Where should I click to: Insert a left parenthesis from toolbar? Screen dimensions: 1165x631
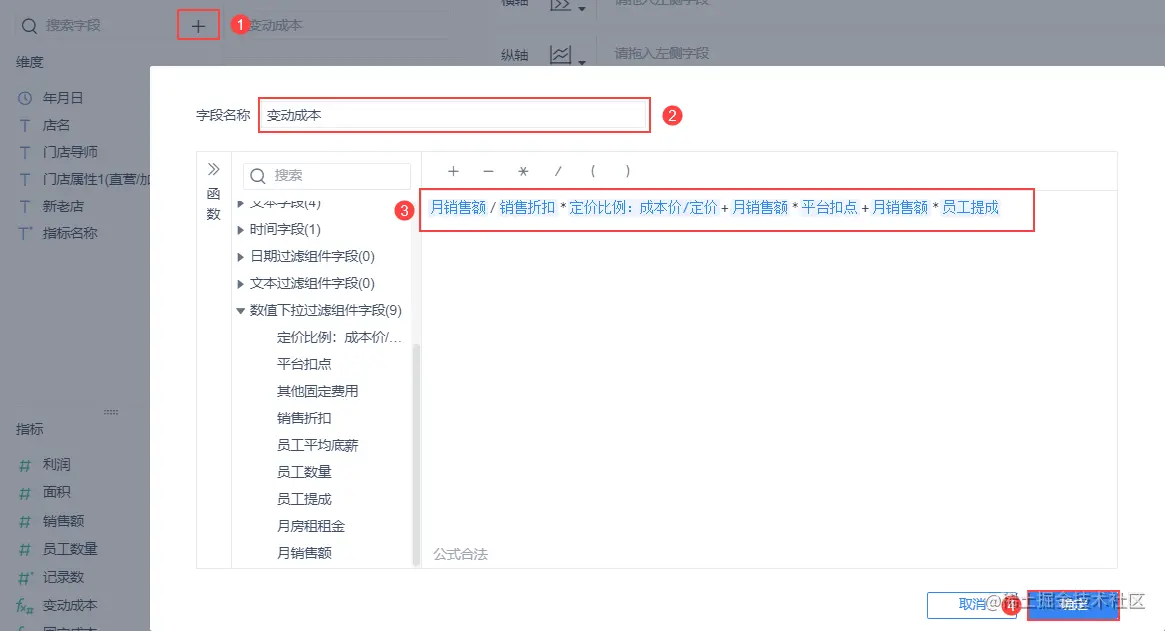(x=592, y=172)
